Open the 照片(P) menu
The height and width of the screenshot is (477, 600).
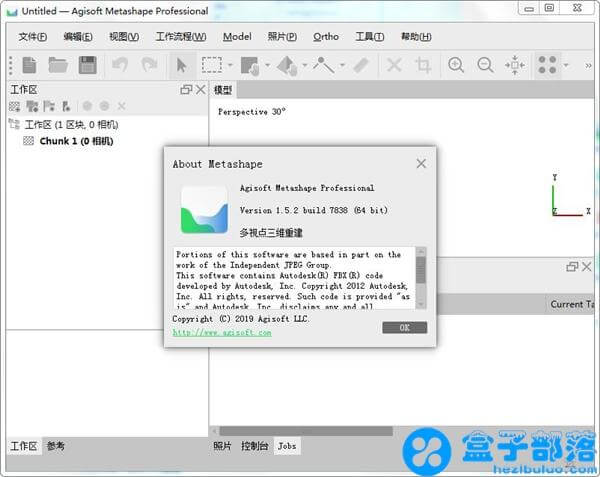point(282,37)
